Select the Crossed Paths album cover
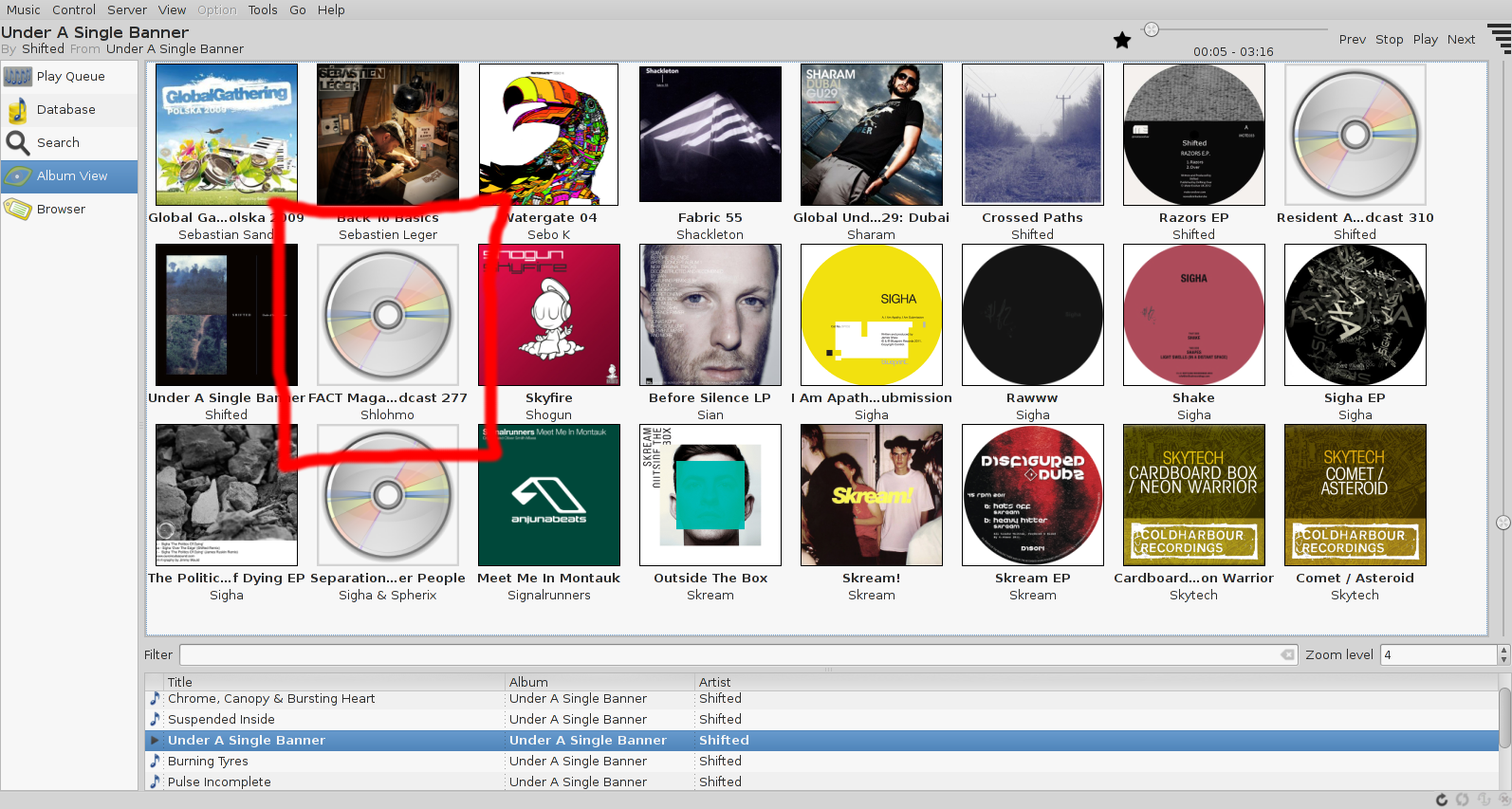 1033,135
